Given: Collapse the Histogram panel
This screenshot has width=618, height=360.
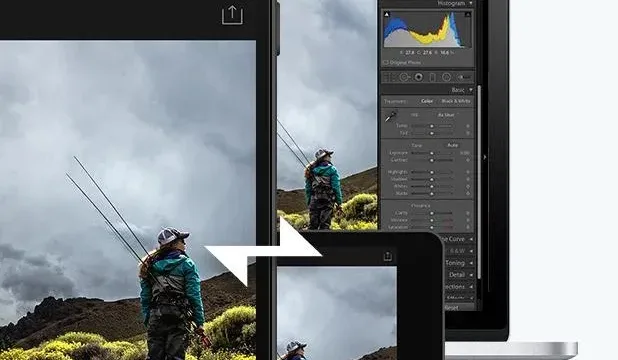Looking at the screenshot, I should 471,3.
